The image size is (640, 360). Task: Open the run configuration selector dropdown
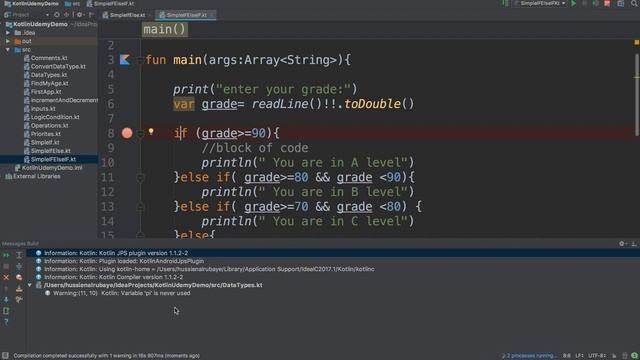pos(540,3)
